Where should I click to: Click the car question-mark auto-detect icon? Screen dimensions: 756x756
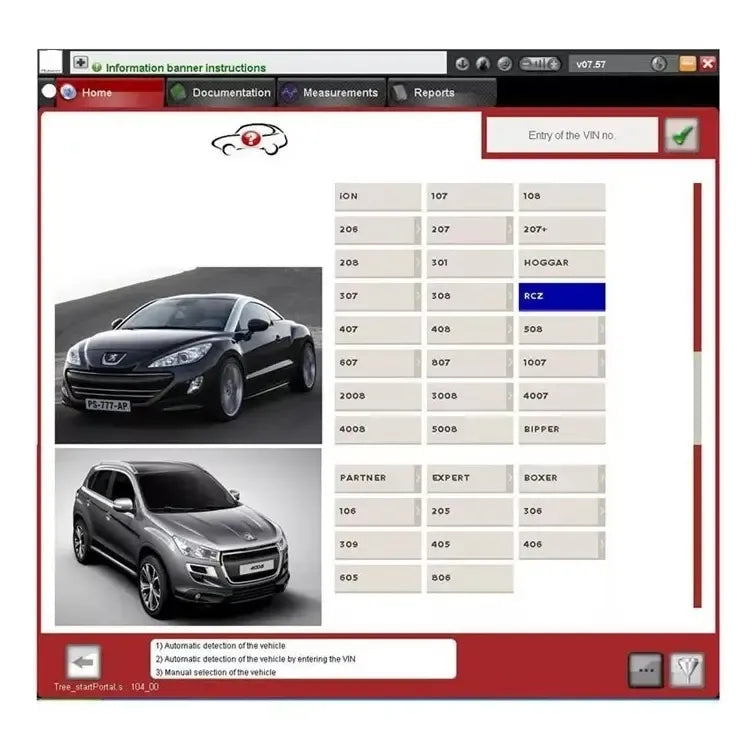[250, 139]
